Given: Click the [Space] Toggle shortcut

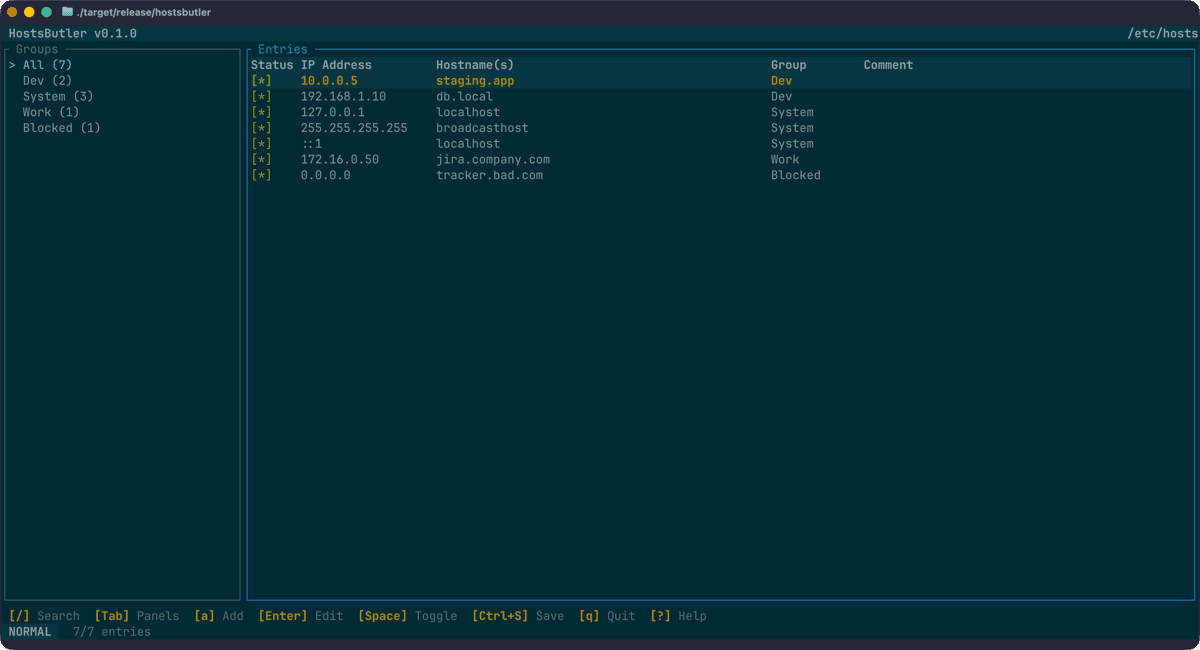Looking at the screenshot, I should [410, 615].
